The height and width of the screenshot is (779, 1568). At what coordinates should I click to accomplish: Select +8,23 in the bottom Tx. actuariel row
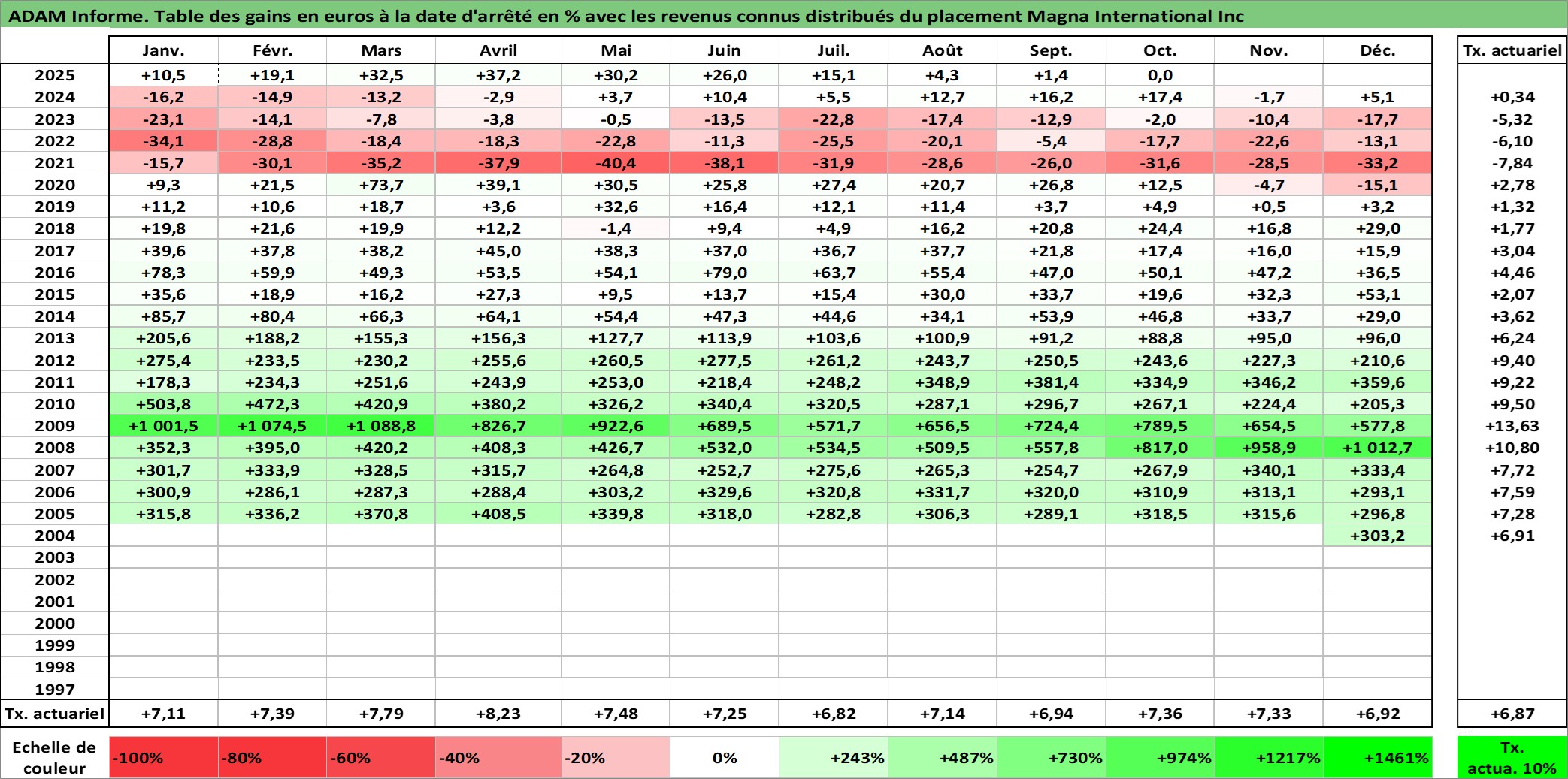pos(498,714)
